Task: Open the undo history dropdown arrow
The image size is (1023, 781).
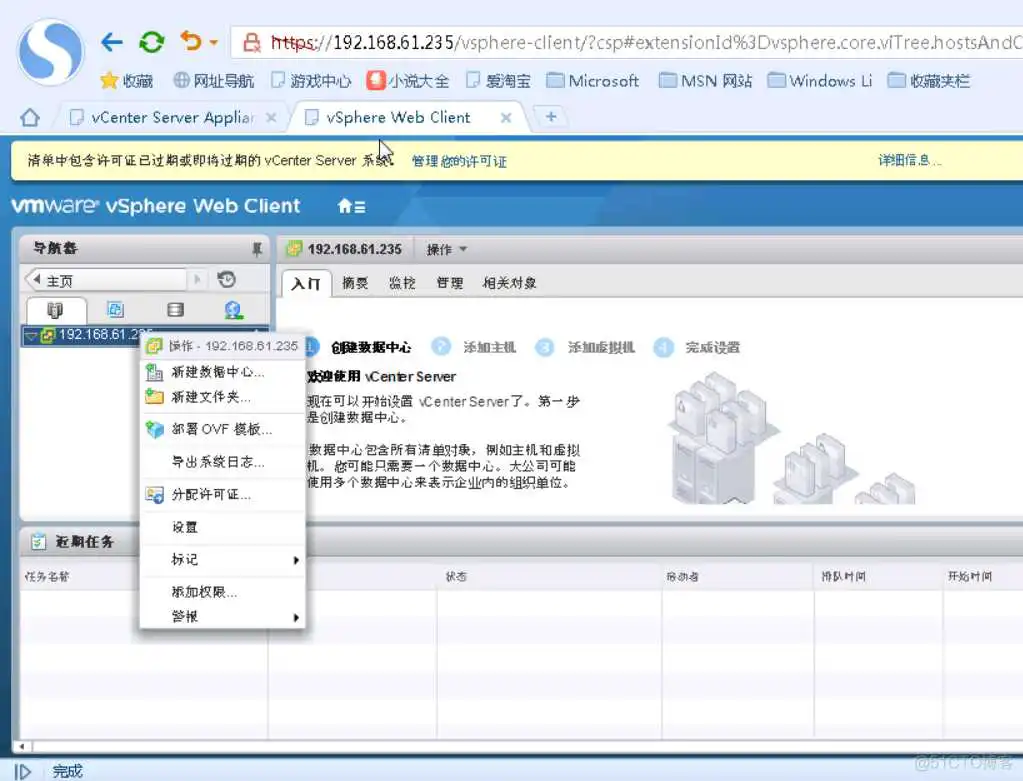Action: 213,43
